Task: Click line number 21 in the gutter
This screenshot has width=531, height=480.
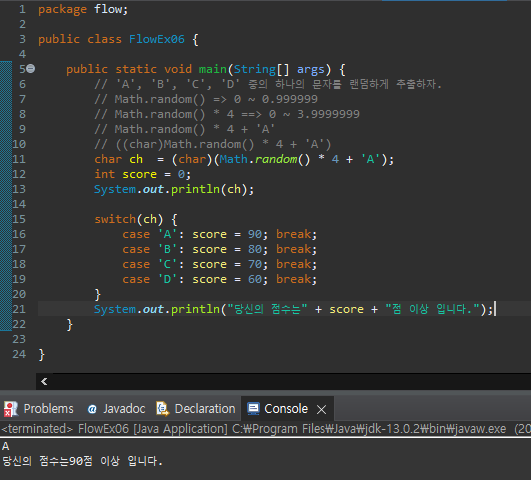Action: click(x=19, y=309)
